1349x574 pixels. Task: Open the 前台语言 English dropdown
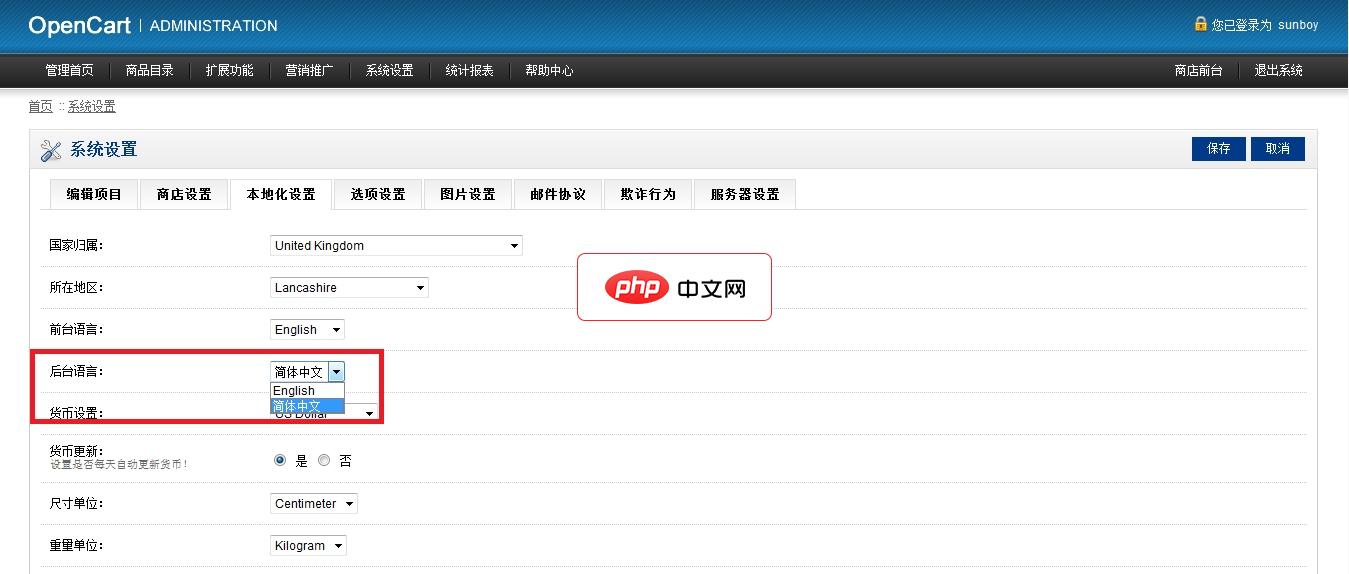(x=307, y=330)
